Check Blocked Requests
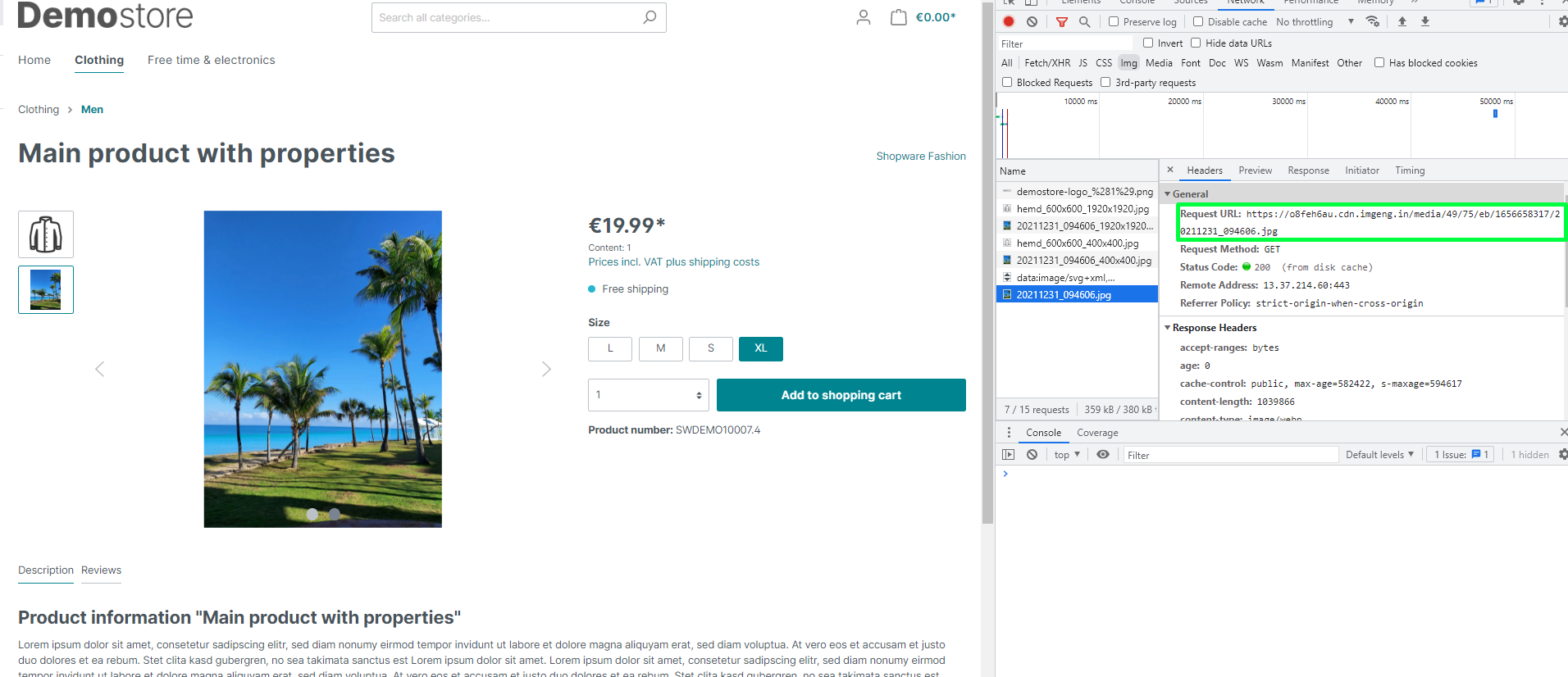1568x677 pixels. pyautogui.click(x=1007, y=82)
